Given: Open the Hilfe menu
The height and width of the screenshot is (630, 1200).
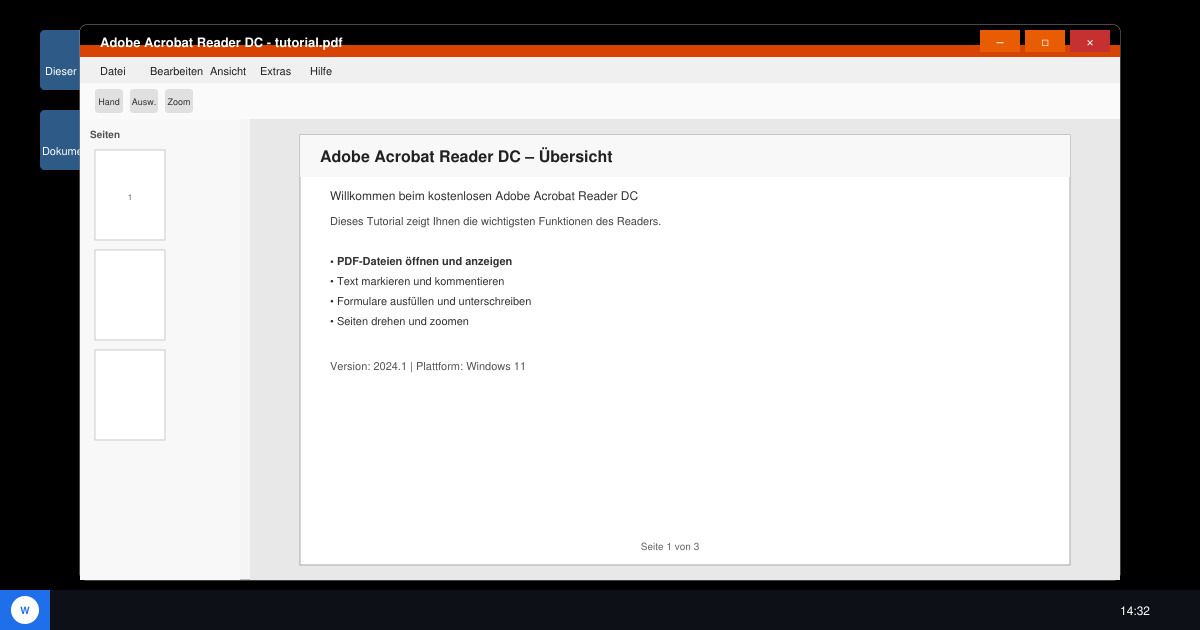Looking at the screenshot, I should tap(321, 71).
